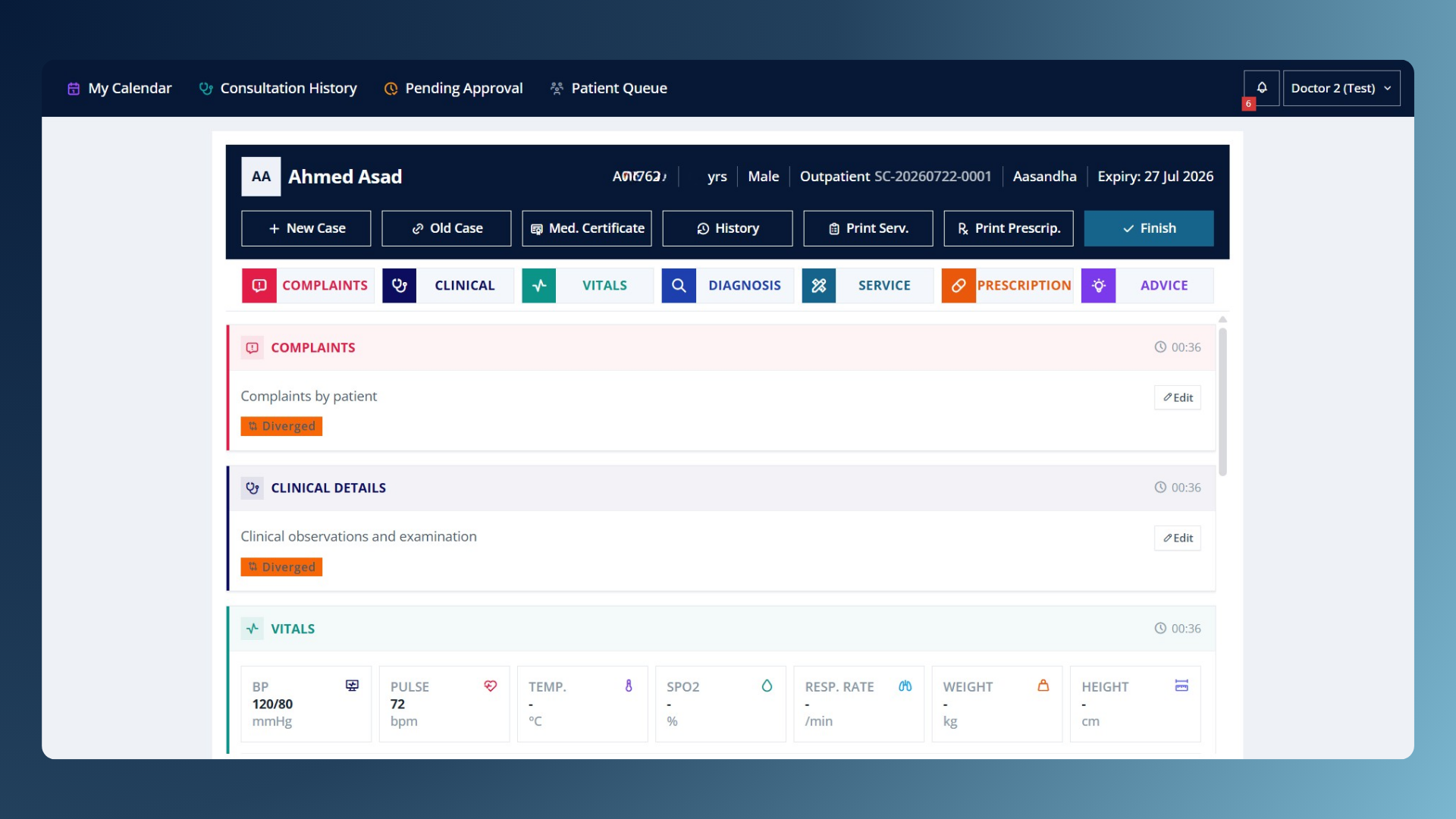Click the SPO2 droplet icon
This screenshot has width=1456, height=819.
pos(767,686)
